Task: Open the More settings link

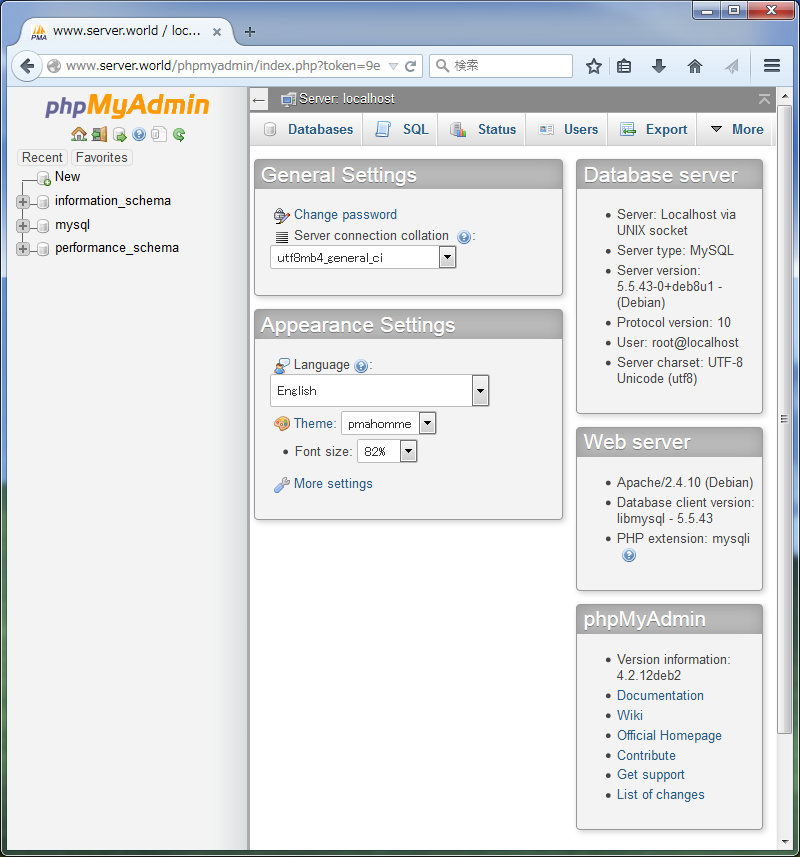Action: (333, 484)
